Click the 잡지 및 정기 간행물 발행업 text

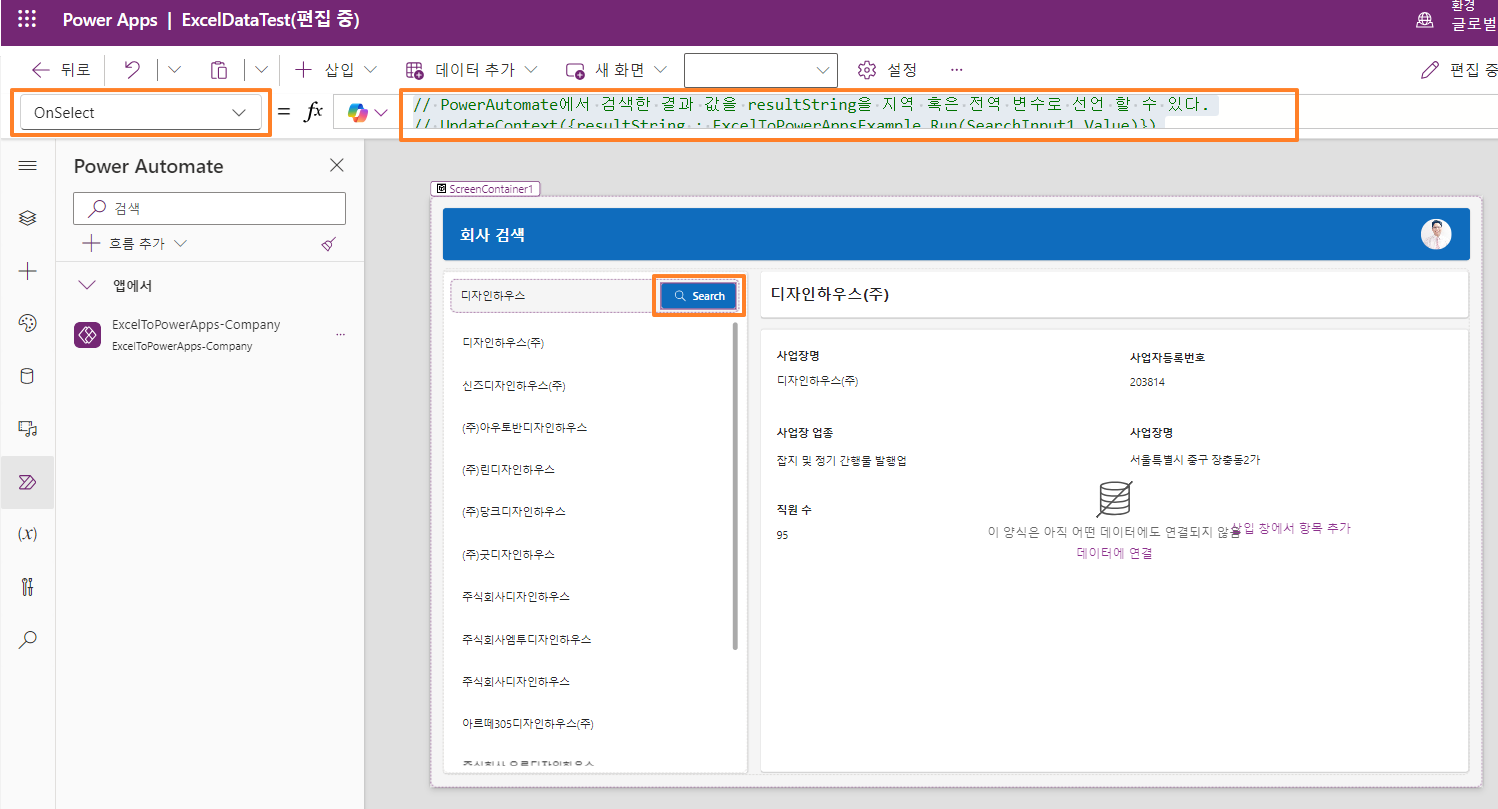pyautogui.click(x=842, y=460)
